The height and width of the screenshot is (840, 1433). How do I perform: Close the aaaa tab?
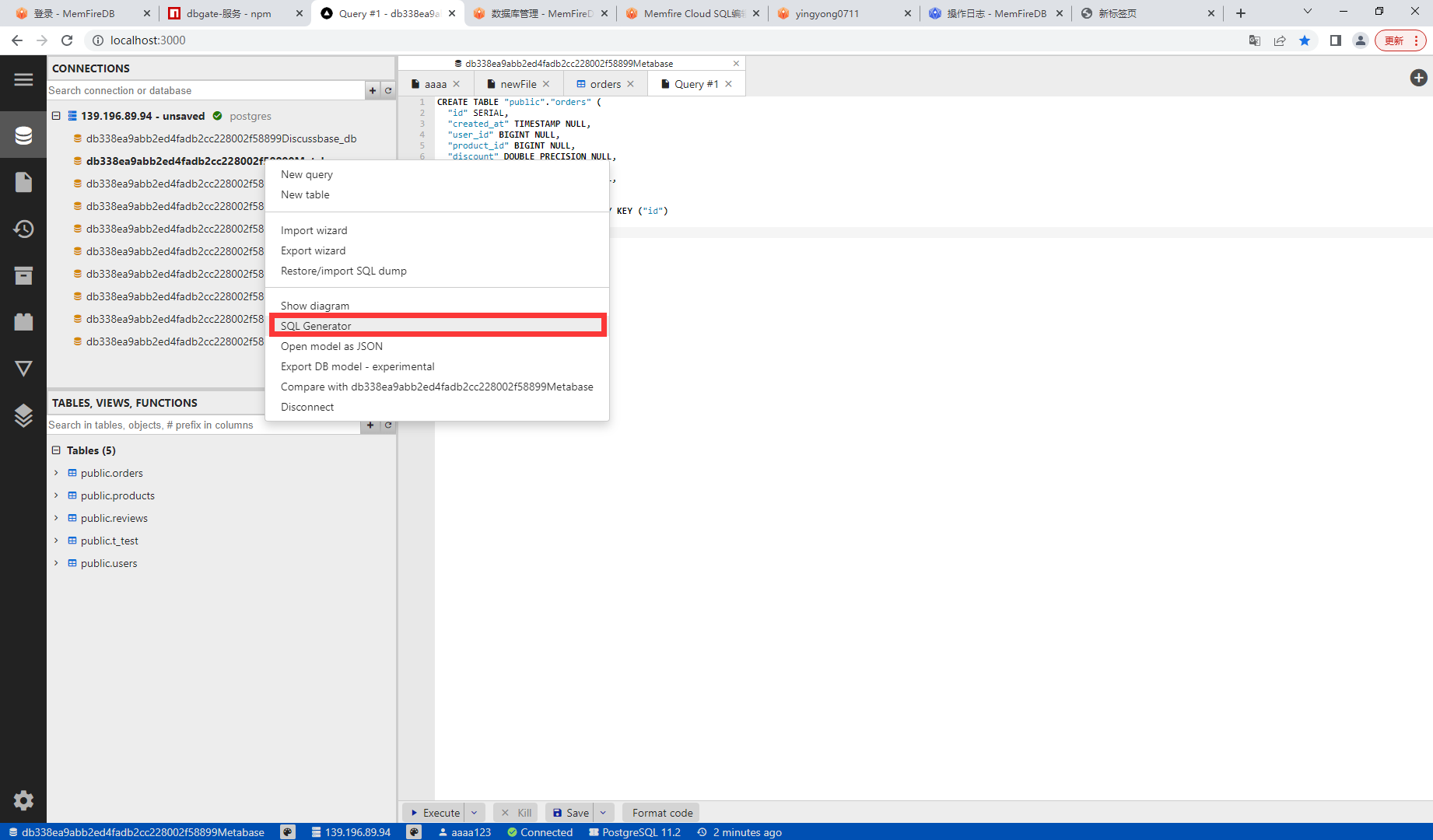click(x=457, y=84)
